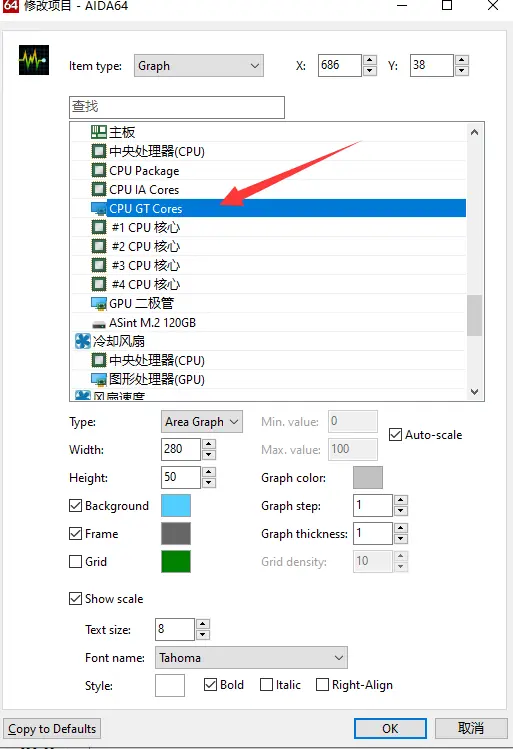Toggle the Show scale checkbox
The height and width of the screenshot is (749, 513).
[x=75, y=599]
